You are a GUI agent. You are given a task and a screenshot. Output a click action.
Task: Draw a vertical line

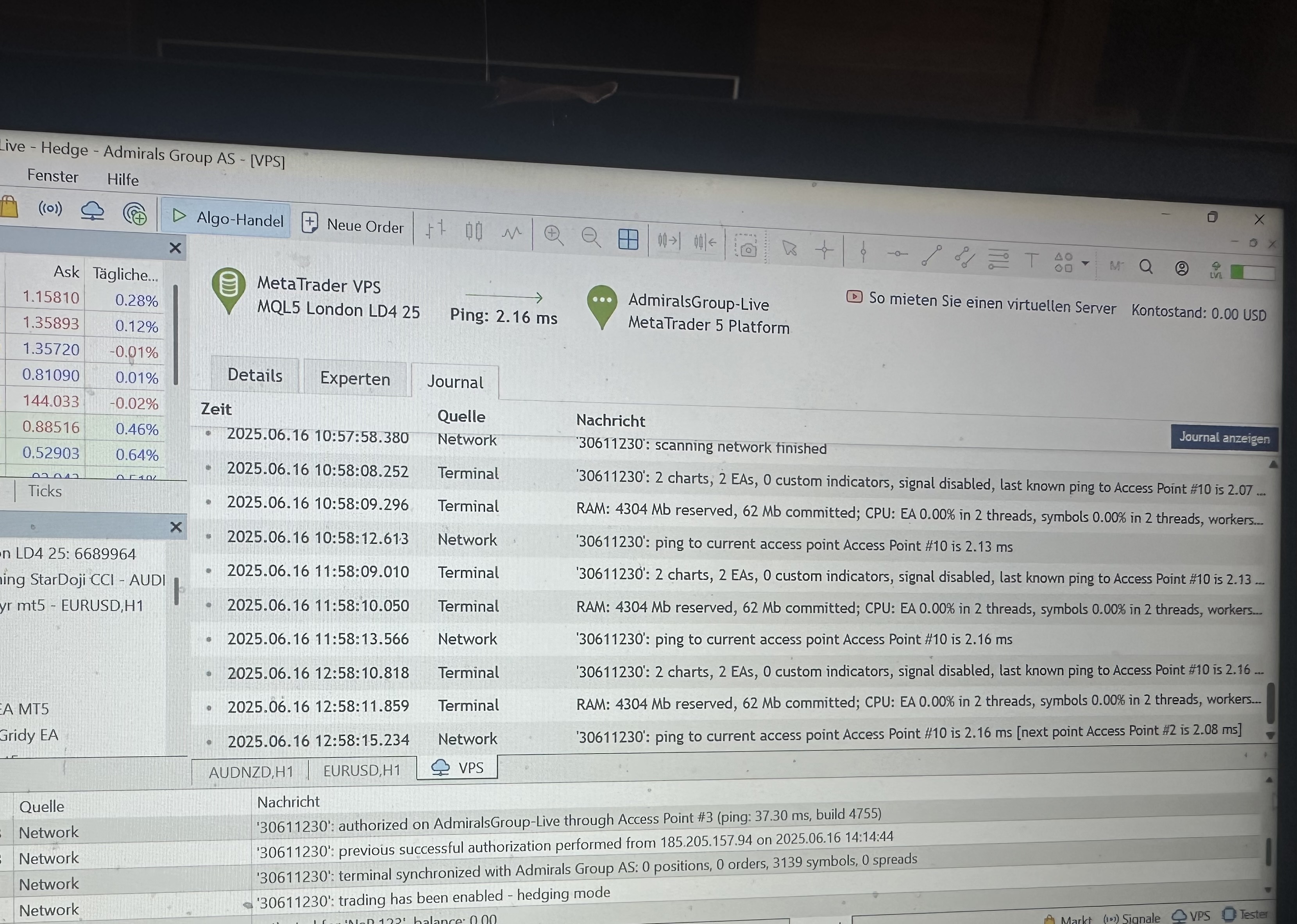864,251
